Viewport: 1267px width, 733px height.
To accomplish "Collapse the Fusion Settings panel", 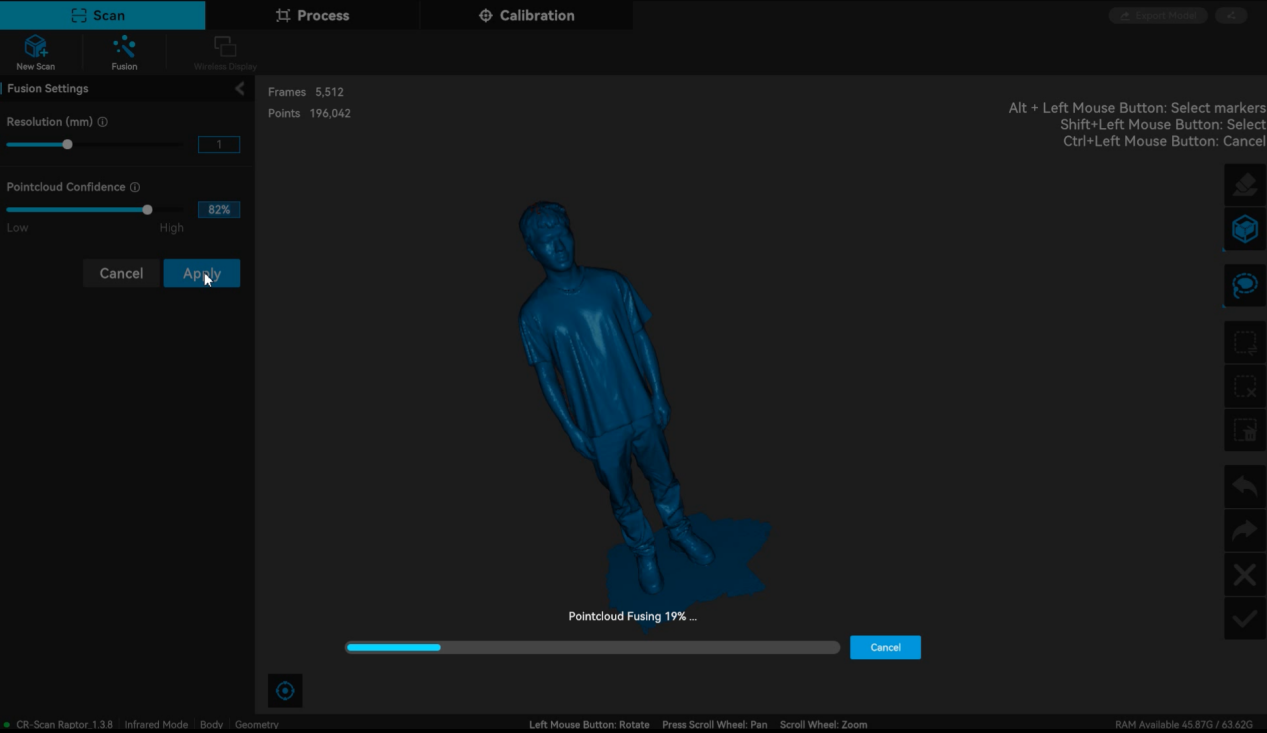I will [x=240, y=88].
